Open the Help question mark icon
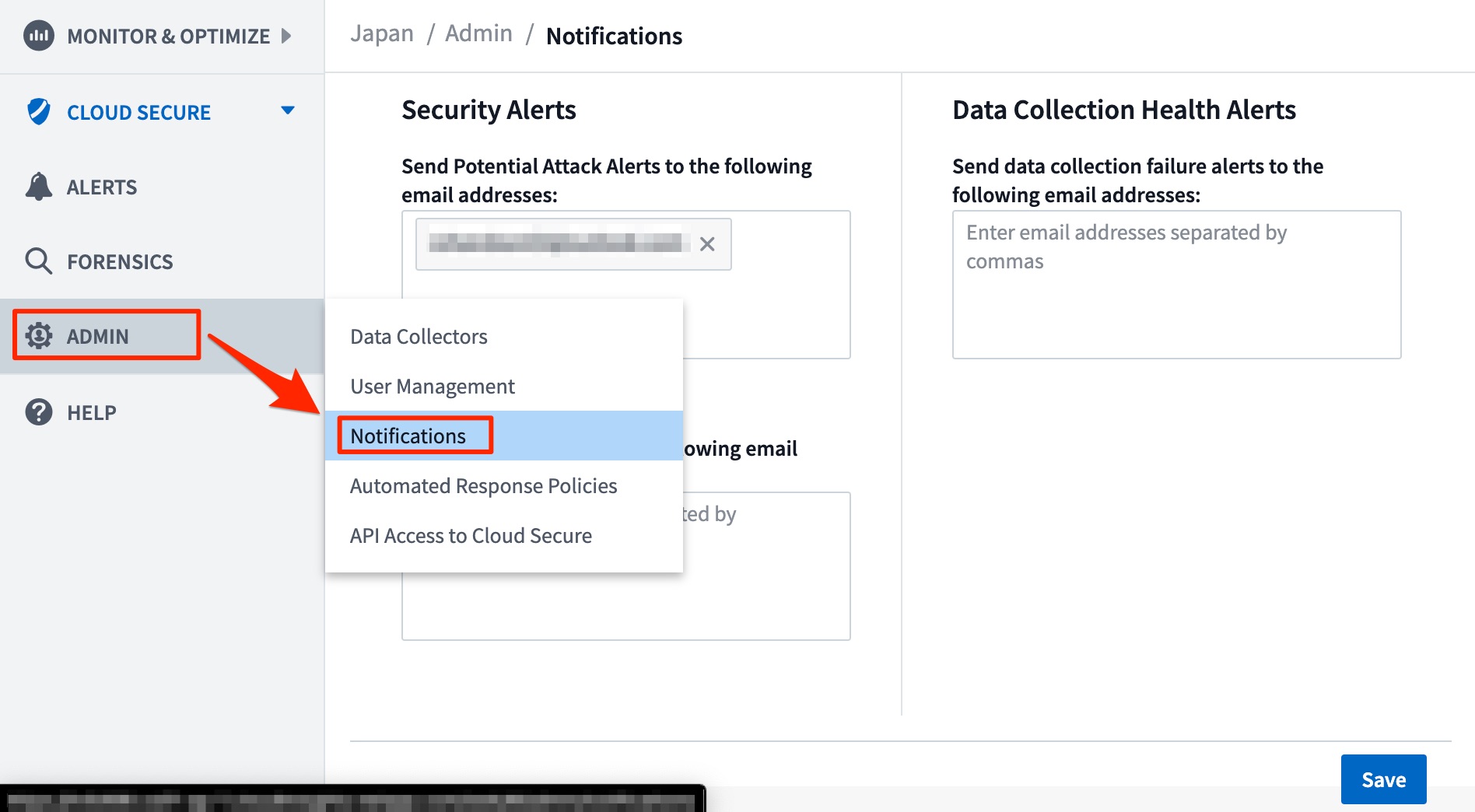The image size is (1475, 812). tap(38, 411)
